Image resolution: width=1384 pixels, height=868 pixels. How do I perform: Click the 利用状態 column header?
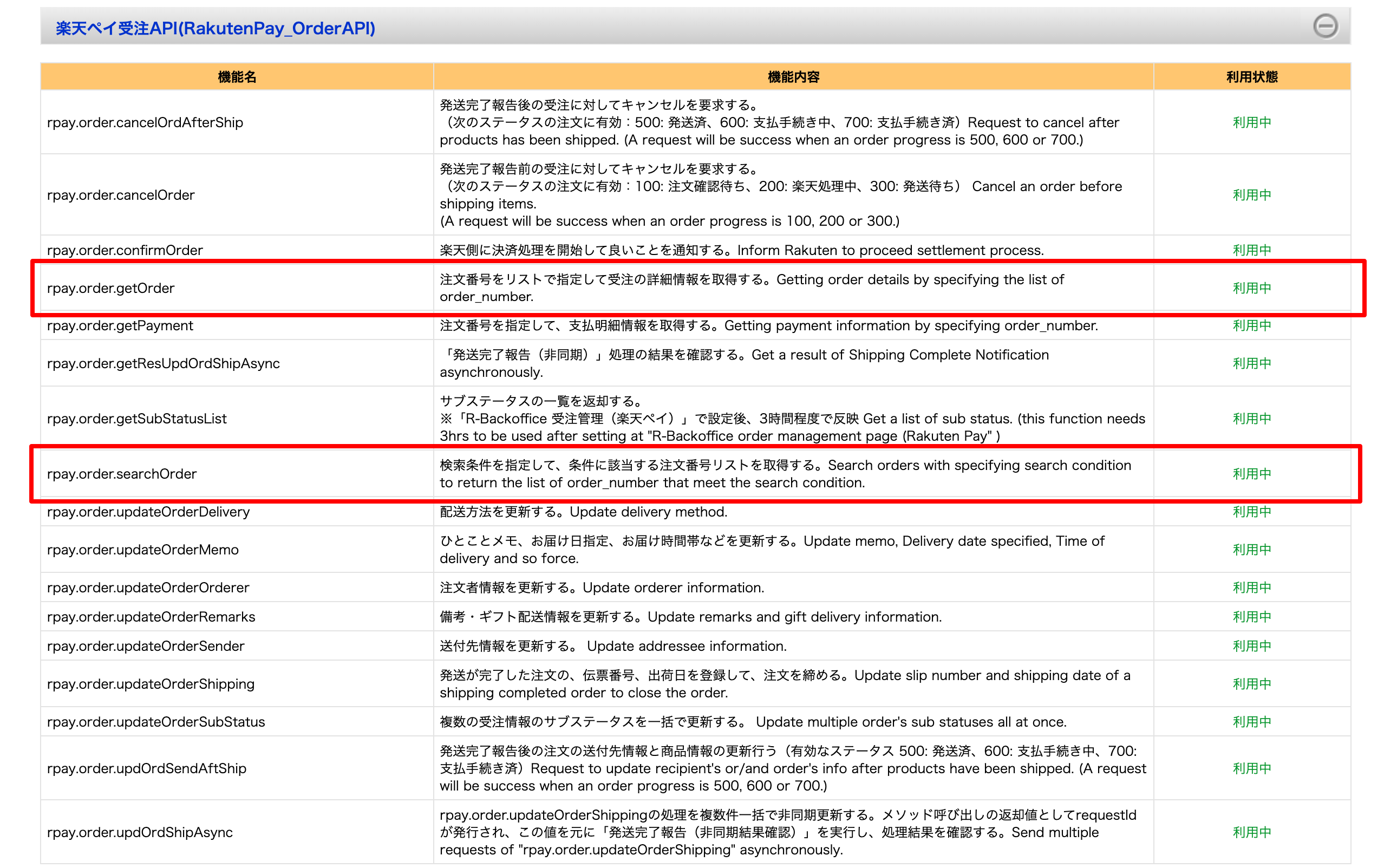tap(1251, 77)
